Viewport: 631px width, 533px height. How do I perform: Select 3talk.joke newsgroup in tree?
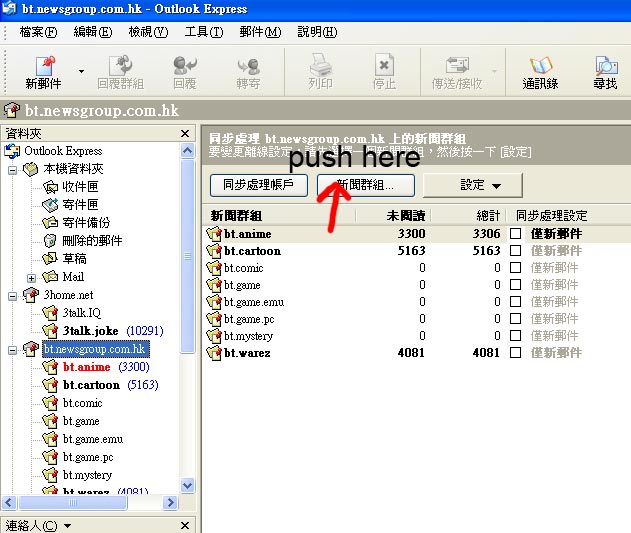point(91,331)
